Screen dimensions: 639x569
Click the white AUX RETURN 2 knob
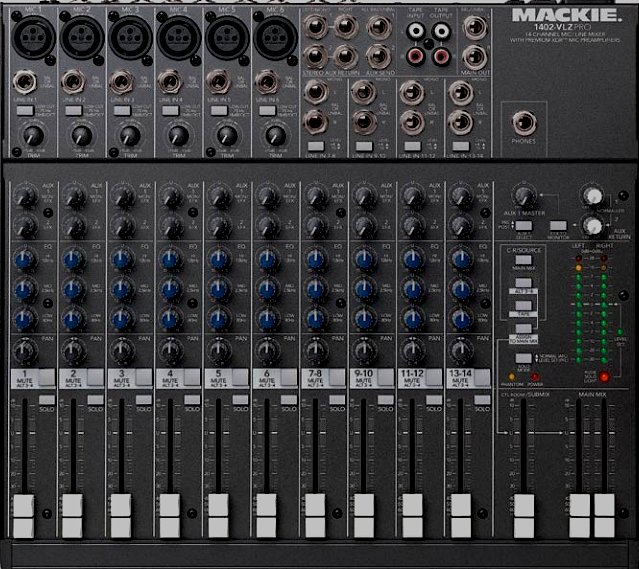coord(593,225)
